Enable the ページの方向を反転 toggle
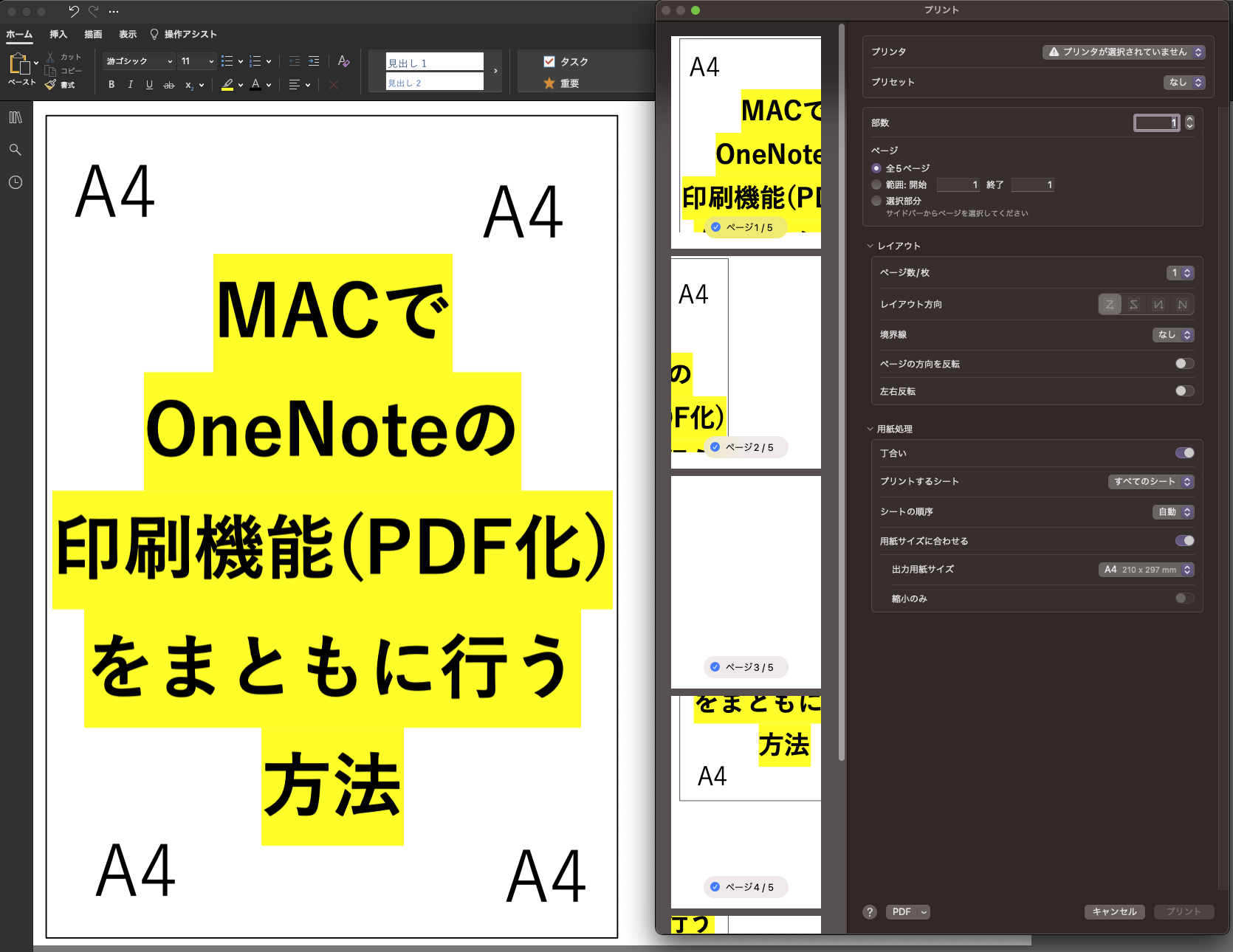The width and height of the screenshot is (1233, 952). click(x=1184, y=363)
